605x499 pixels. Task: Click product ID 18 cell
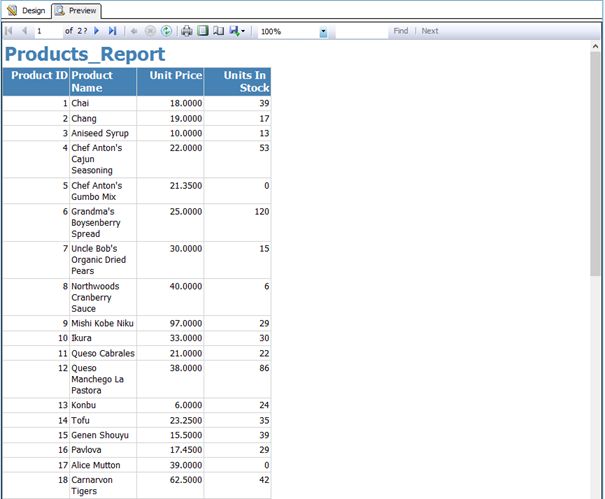coord(36,485)
